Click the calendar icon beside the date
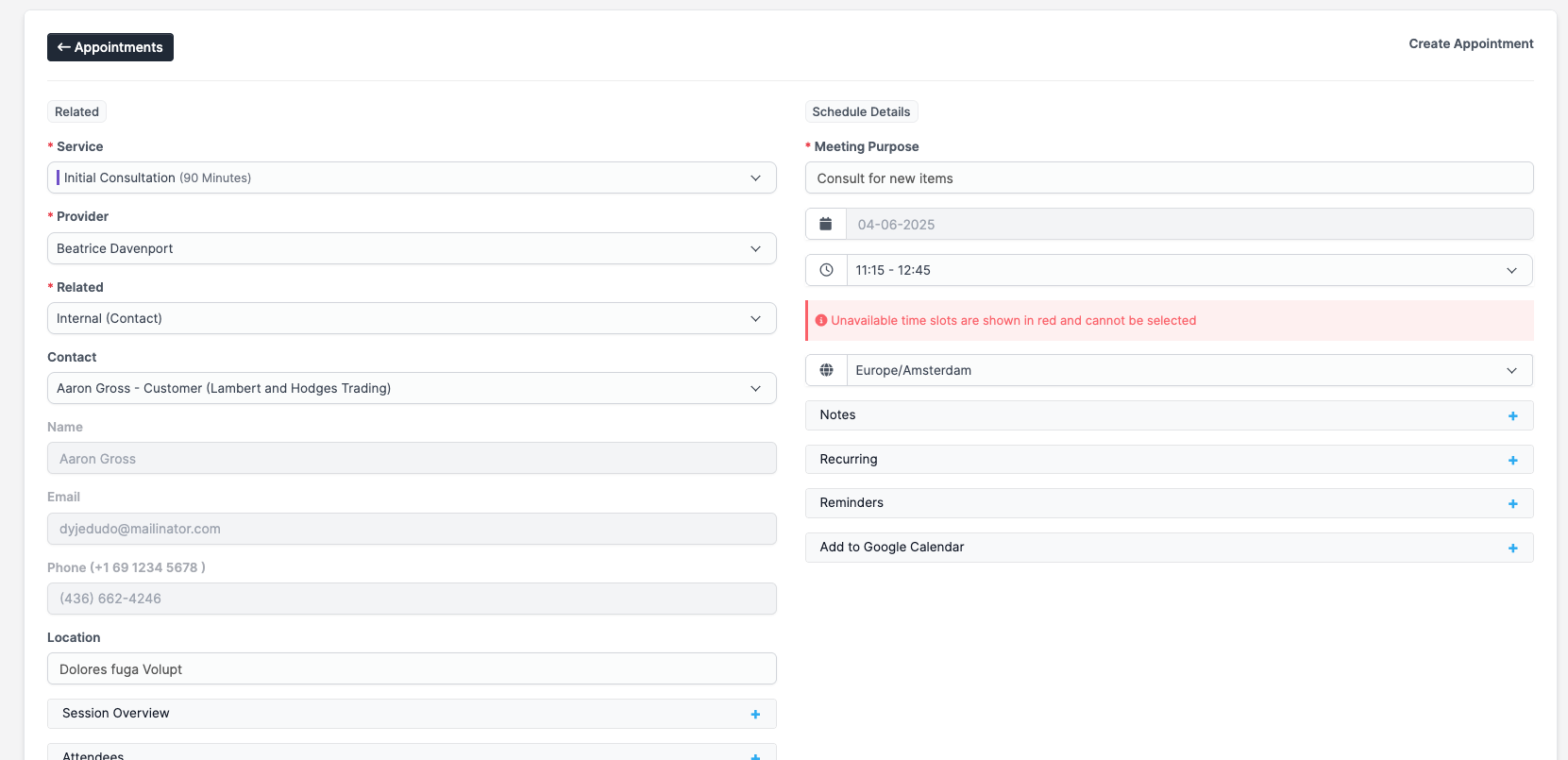Screen dimensions: 1568x760 pyautogui.click(x=826, y=225)
